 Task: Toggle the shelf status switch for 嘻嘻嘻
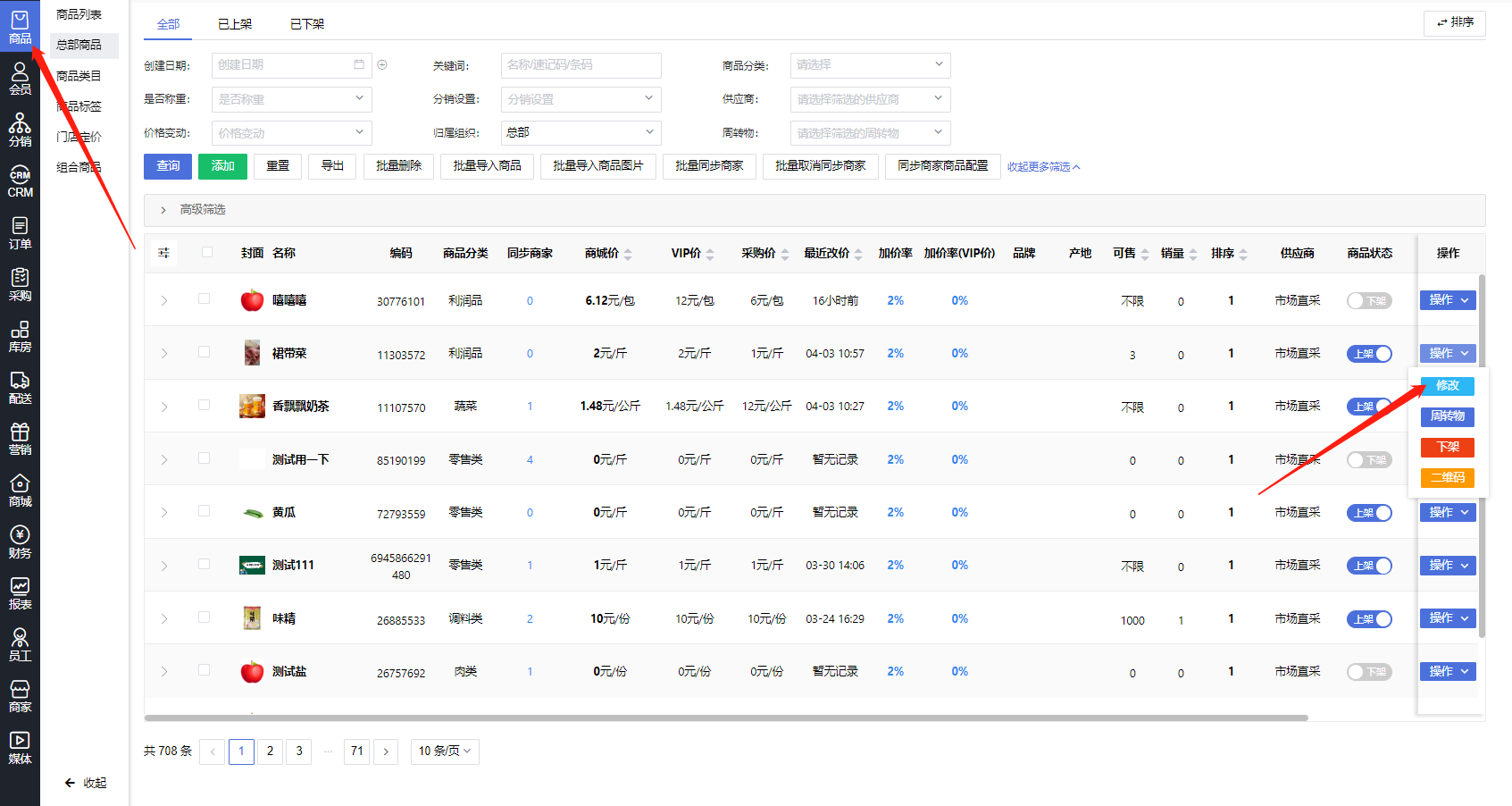pos(1368,301)
